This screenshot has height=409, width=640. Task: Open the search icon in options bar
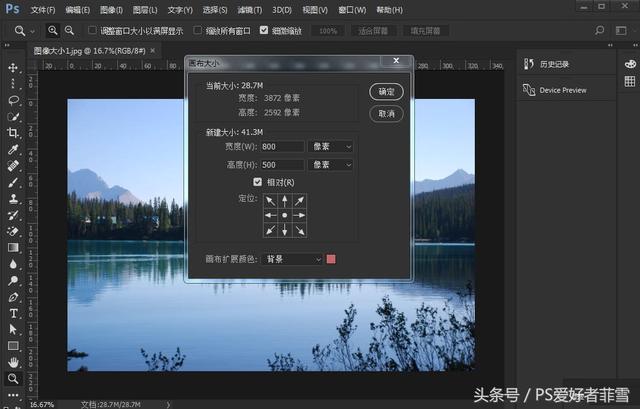point(600,30)
